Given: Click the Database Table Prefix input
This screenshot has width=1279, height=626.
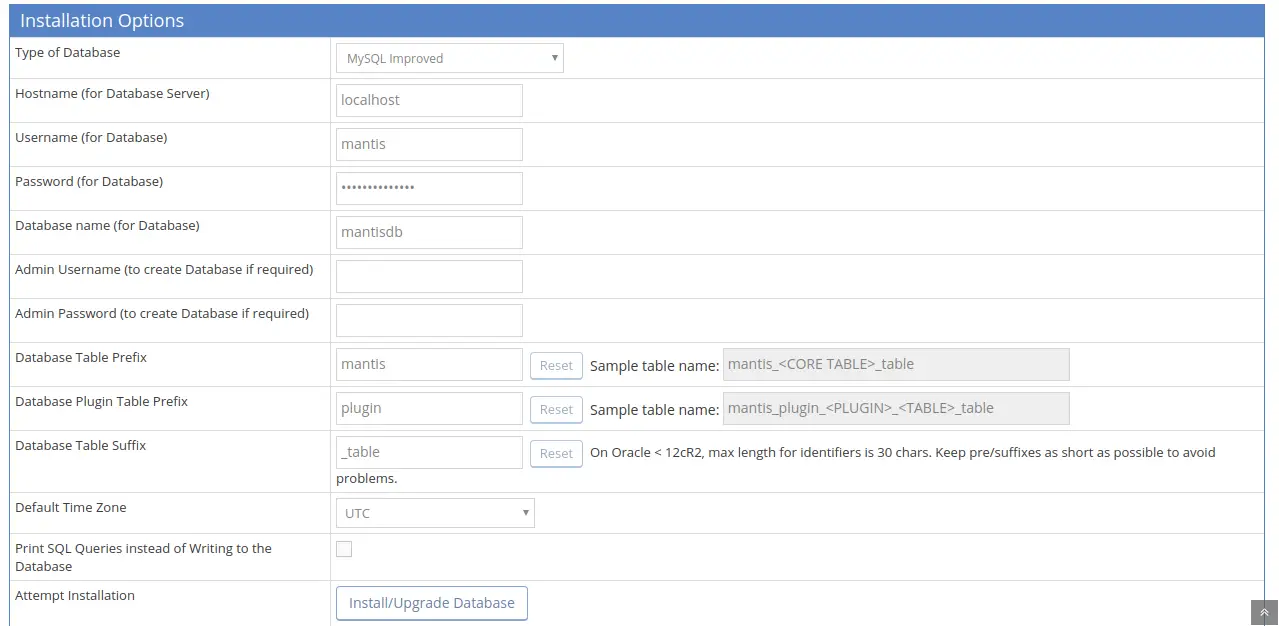Looking at the screenshot, I should click(x=429, y=364).
